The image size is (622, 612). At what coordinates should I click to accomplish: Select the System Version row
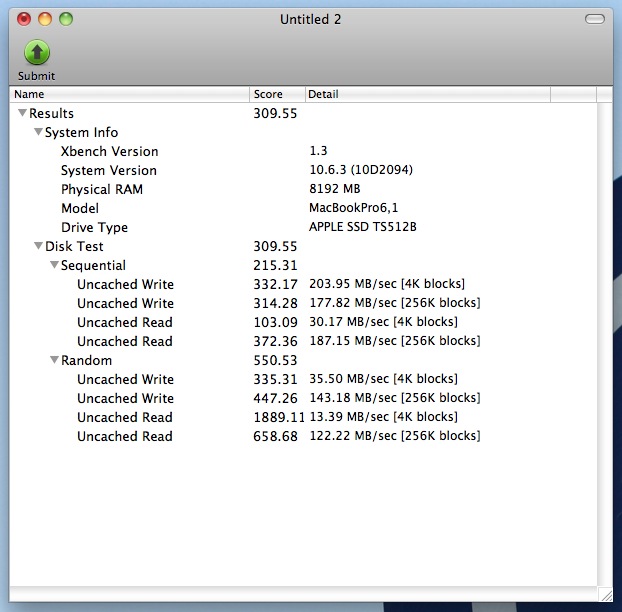[x=303, y=170]
